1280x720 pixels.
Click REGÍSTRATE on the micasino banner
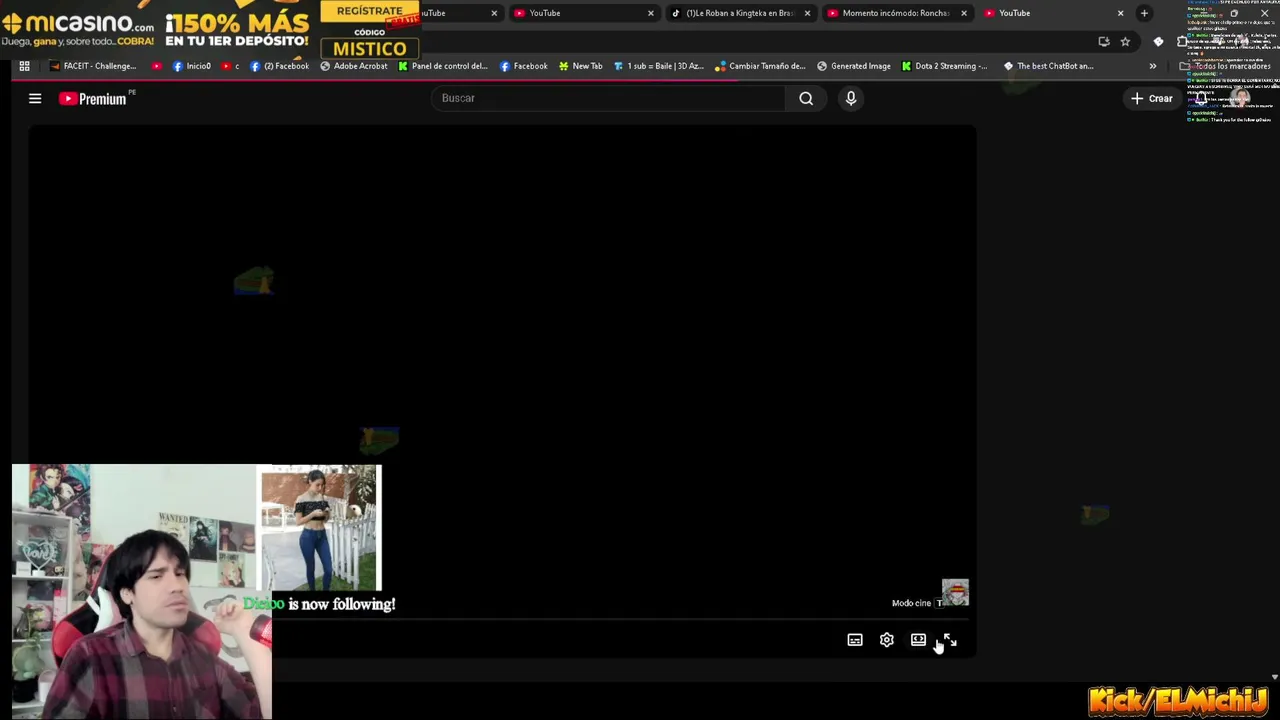(x=370, y=11)
